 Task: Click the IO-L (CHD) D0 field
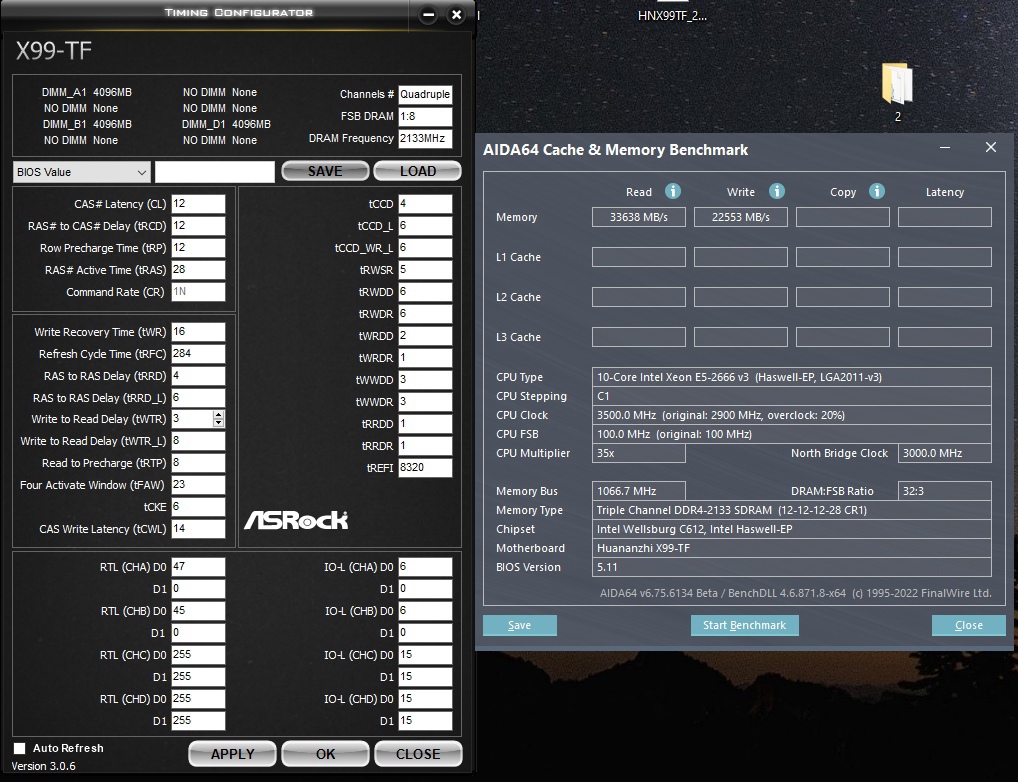(x=425, y=699)
